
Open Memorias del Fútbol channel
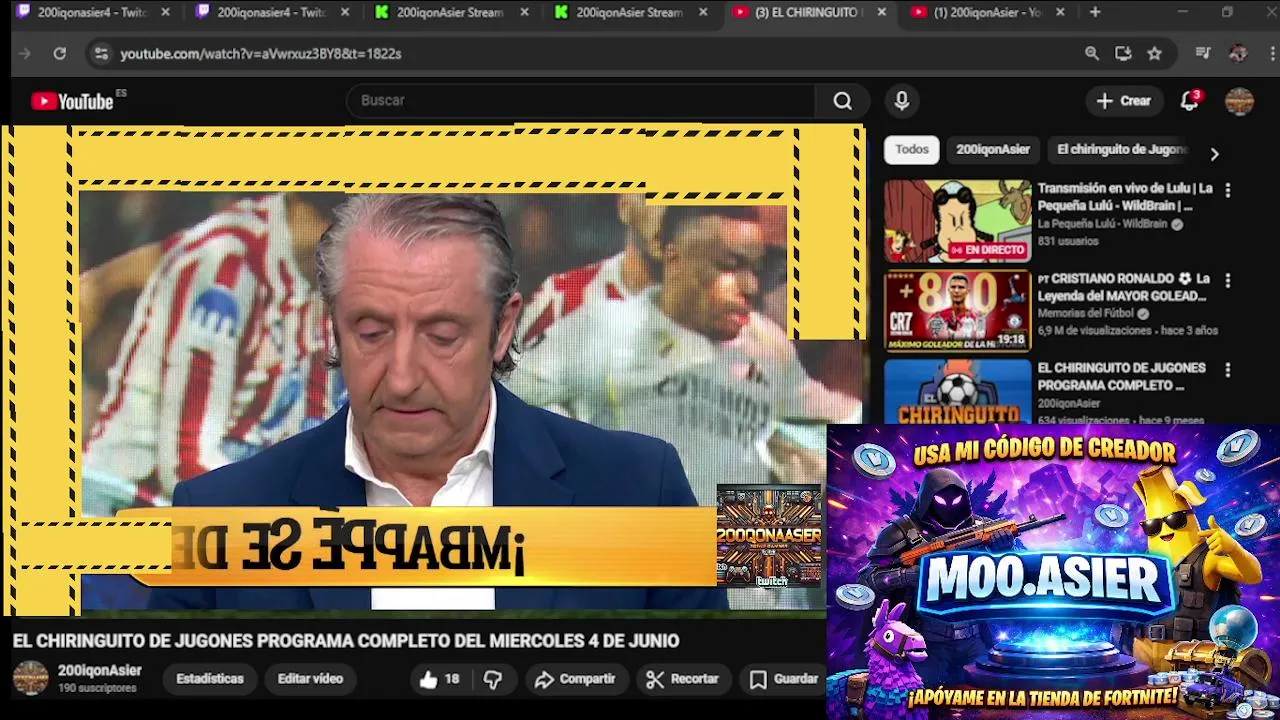pyautogui.click(x=1086, y=314)
